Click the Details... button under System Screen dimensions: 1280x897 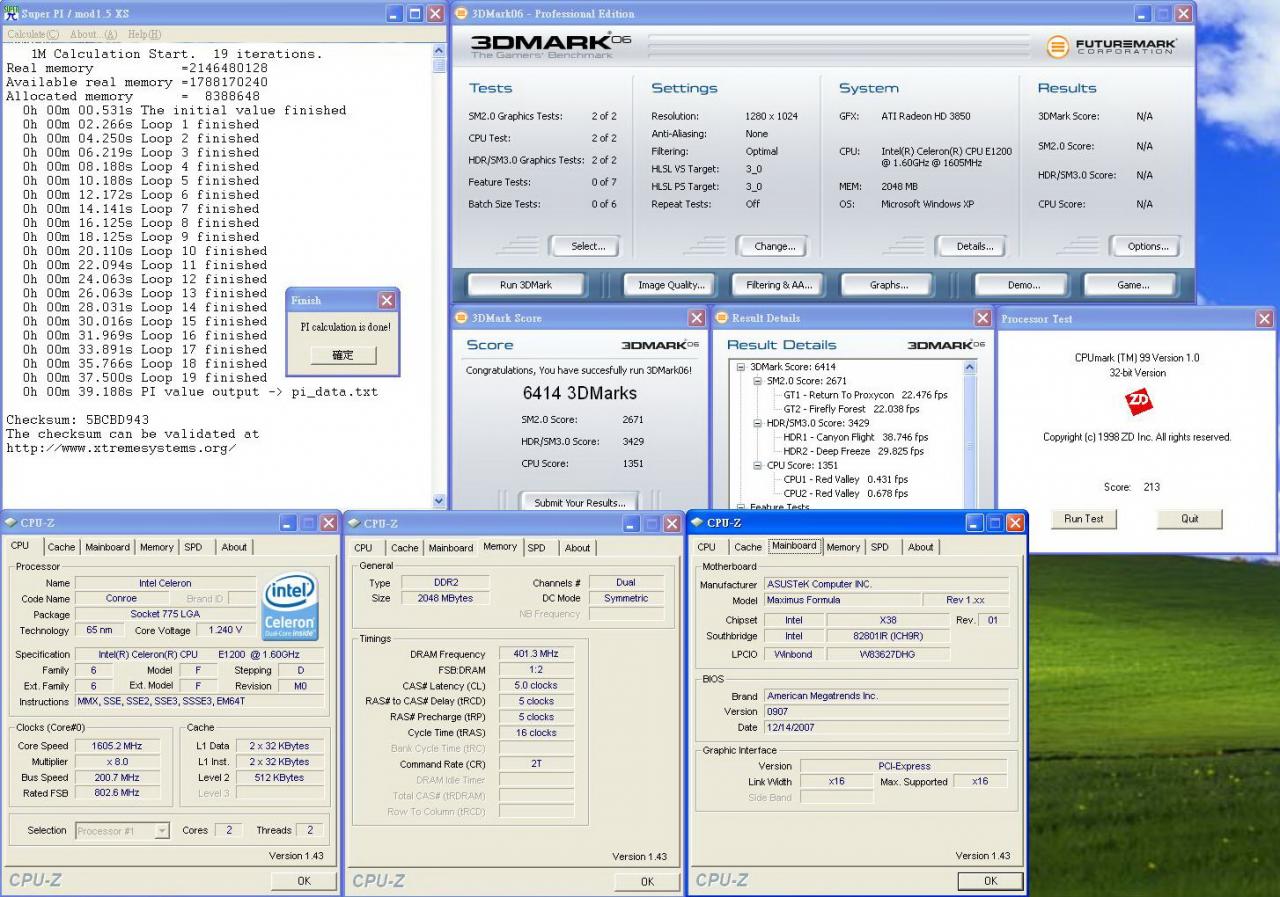click(x=974, y=246)
